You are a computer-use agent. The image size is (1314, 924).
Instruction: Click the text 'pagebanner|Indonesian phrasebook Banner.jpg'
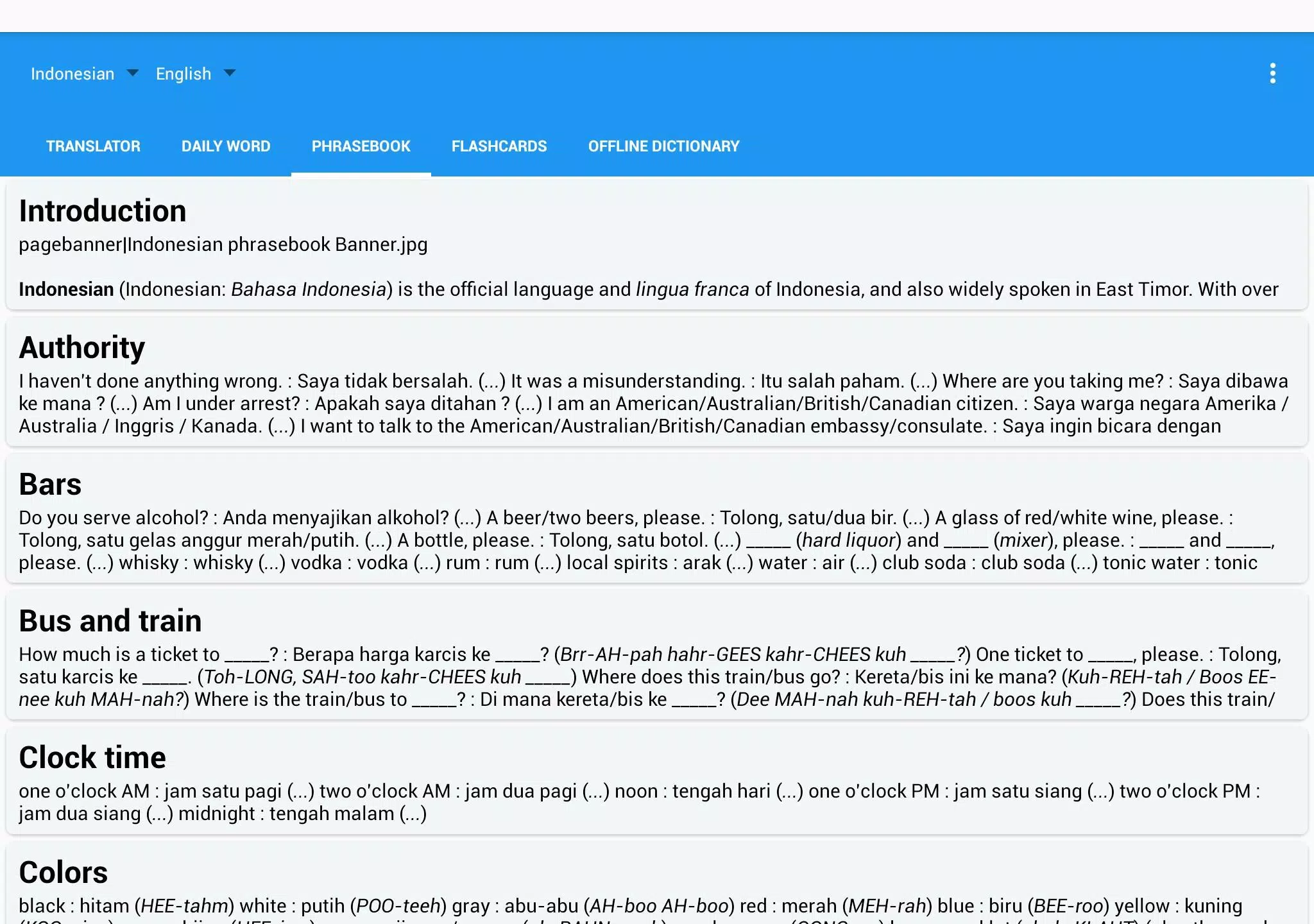tap(223, 244)
